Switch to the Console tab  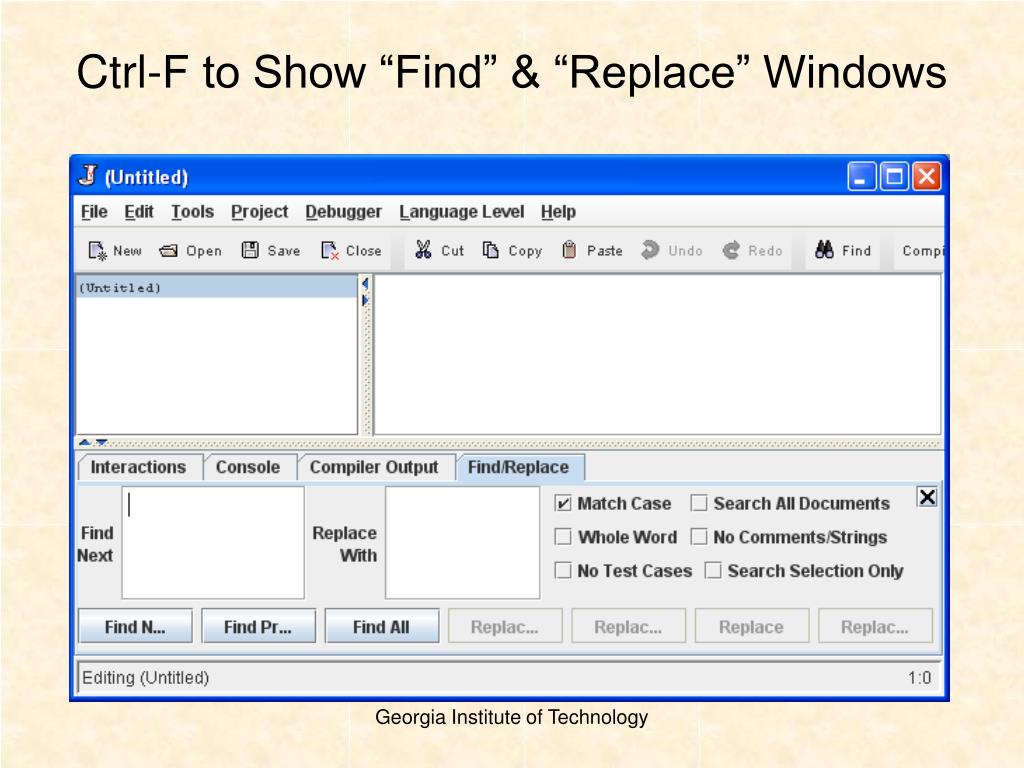click(x=248, y=468)
